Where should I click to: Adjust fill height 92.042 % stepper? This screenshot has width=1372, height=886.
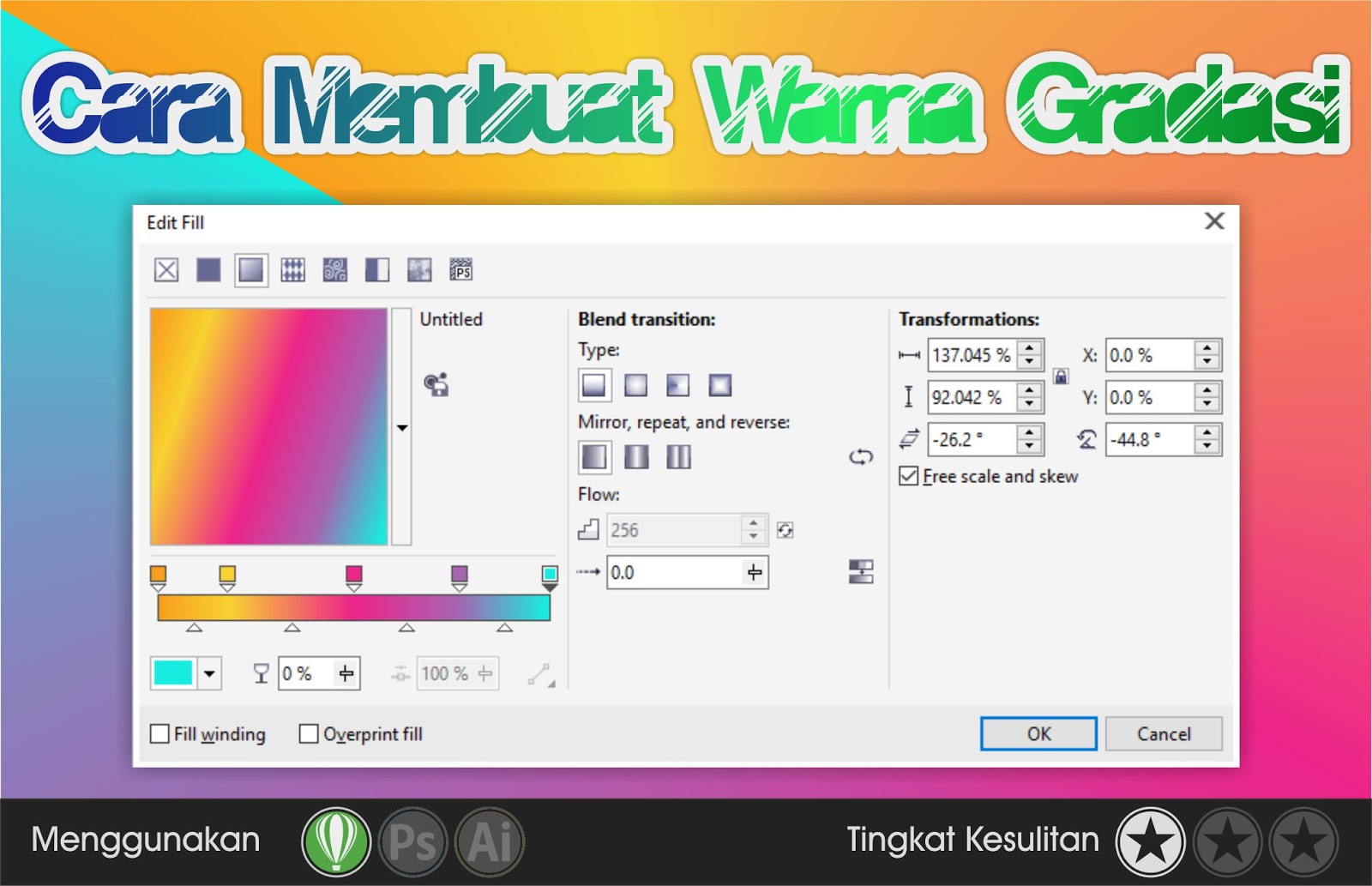click(x=1029, y=397)
